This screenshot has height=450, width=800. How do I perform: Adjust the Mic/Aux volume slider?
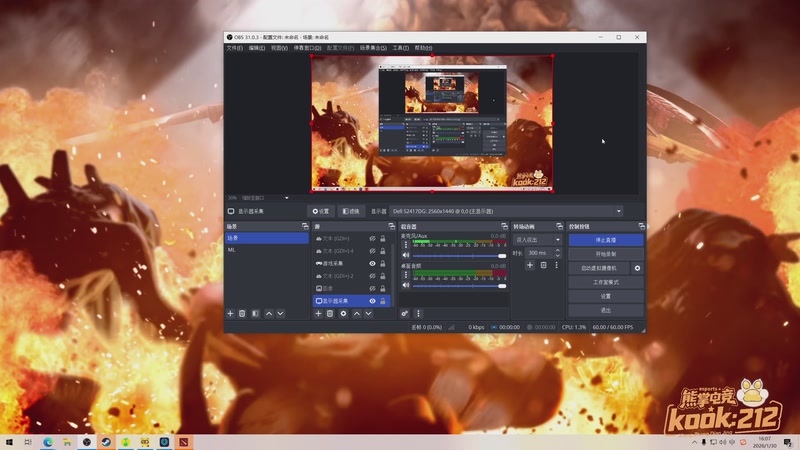pos(459,256)
